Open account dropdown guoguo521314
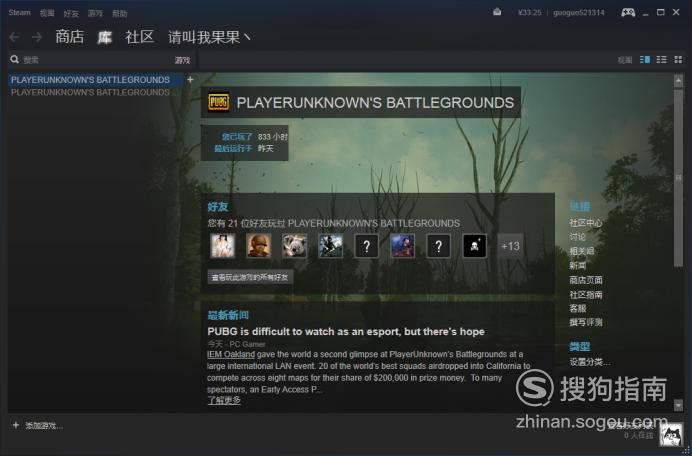This screenshot has height=456, width=692. click(579, 13)
